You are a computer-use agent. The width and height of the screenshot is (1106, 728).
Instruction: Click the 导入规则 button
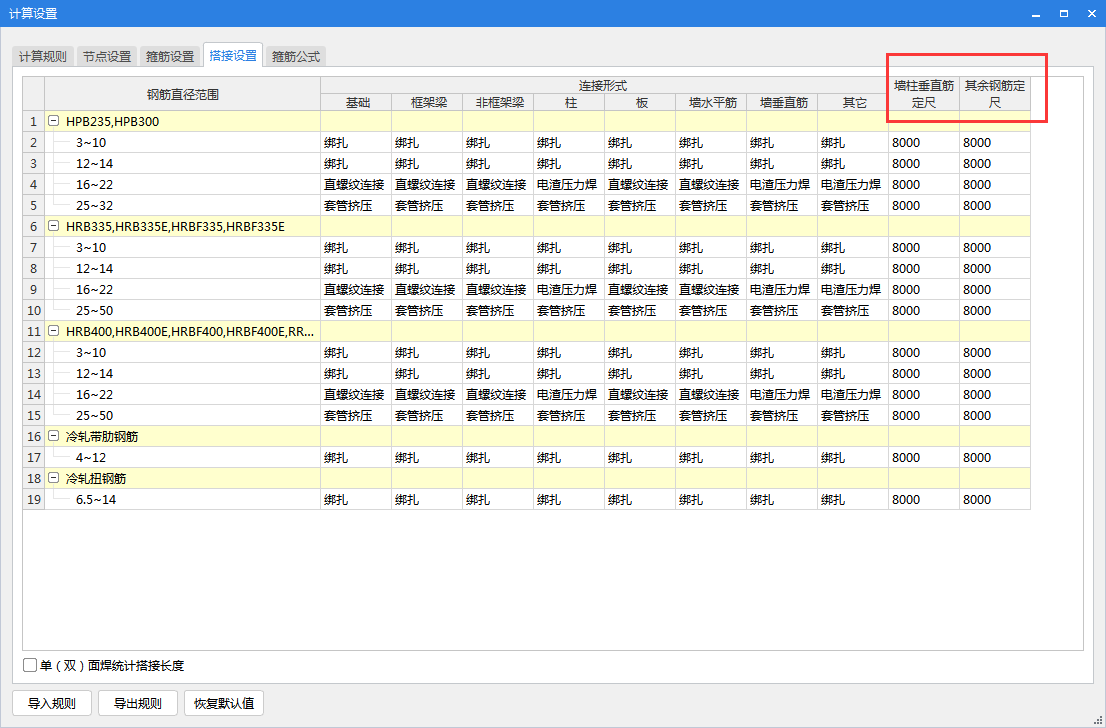[x=51, y=703]
